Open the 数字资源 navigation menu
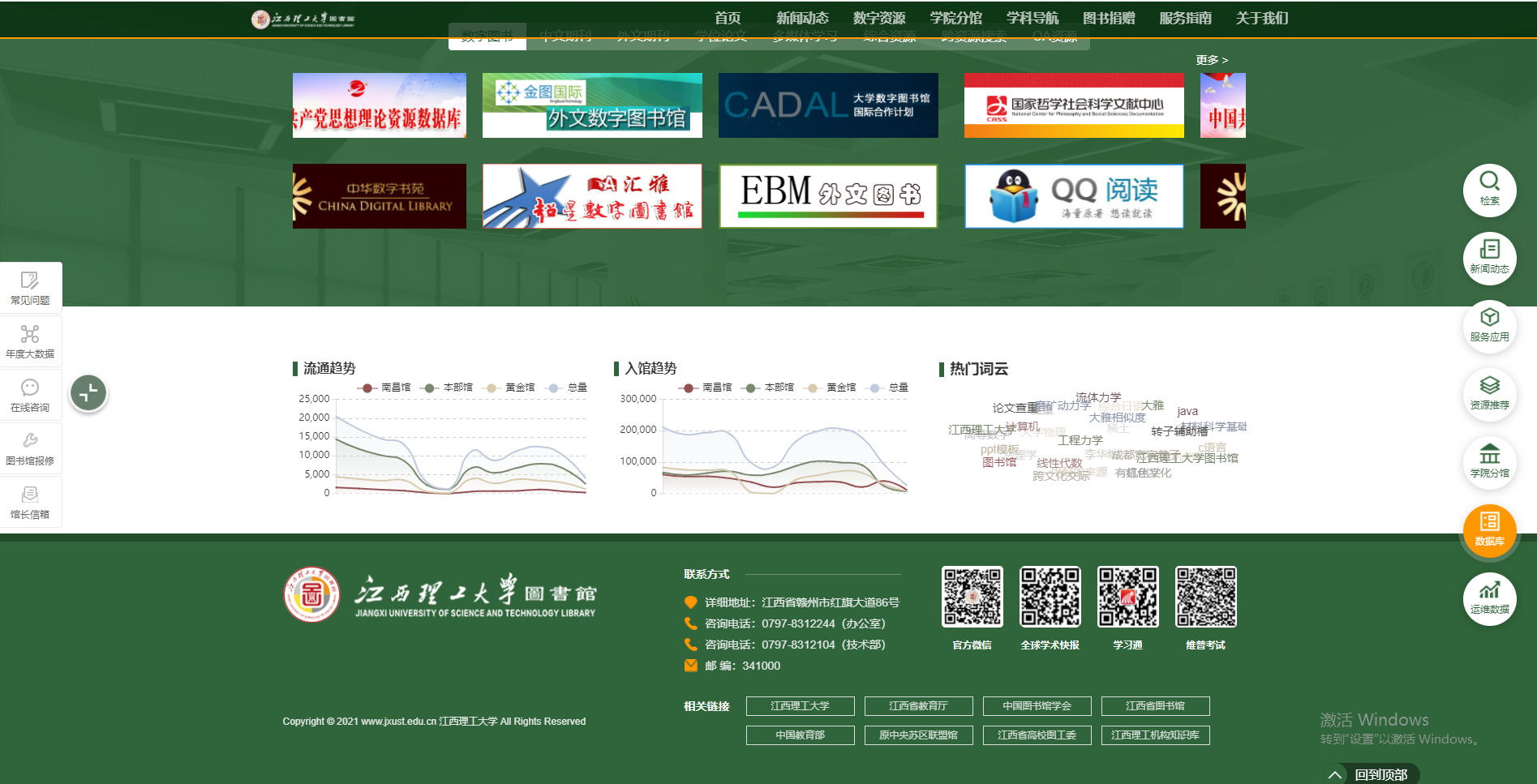The width and height of the screenshot is (1537, 784). click(x=879, y=18)
